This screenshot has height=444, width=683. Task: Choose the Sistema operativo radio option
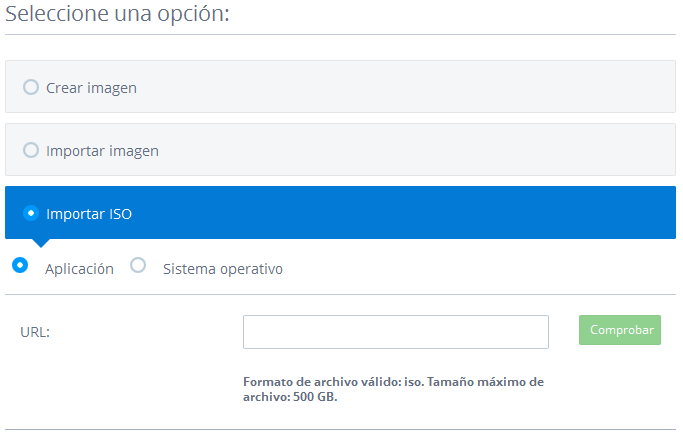[x=138, y=266]
